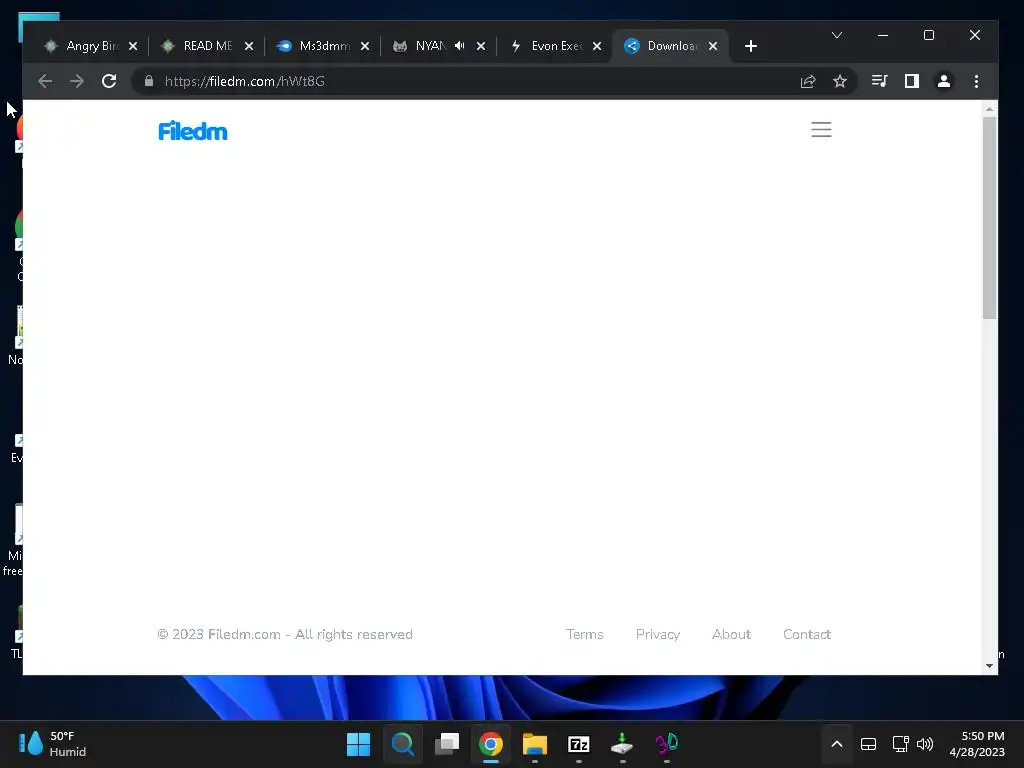Mute audio on the NYAN tab
This screenshot has height=768, width=1024.
[460, 46]
